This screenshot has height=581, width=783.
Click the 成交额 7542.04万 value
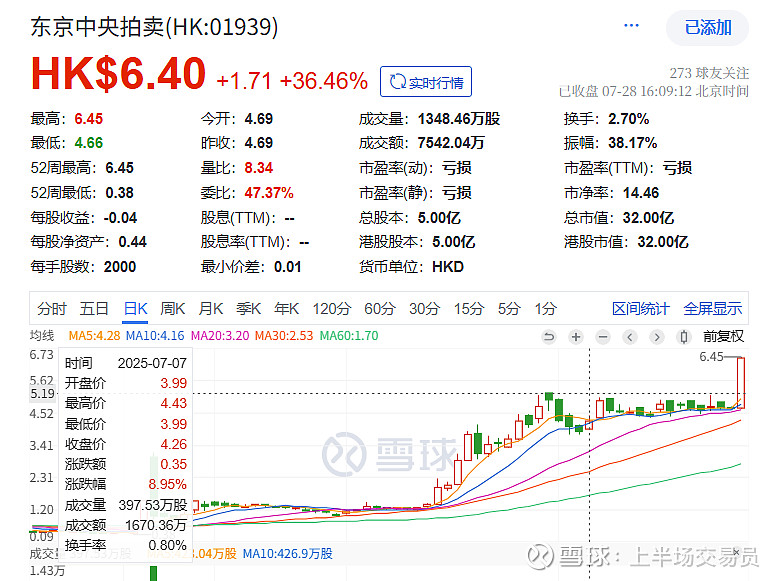[x=451, y=143]
